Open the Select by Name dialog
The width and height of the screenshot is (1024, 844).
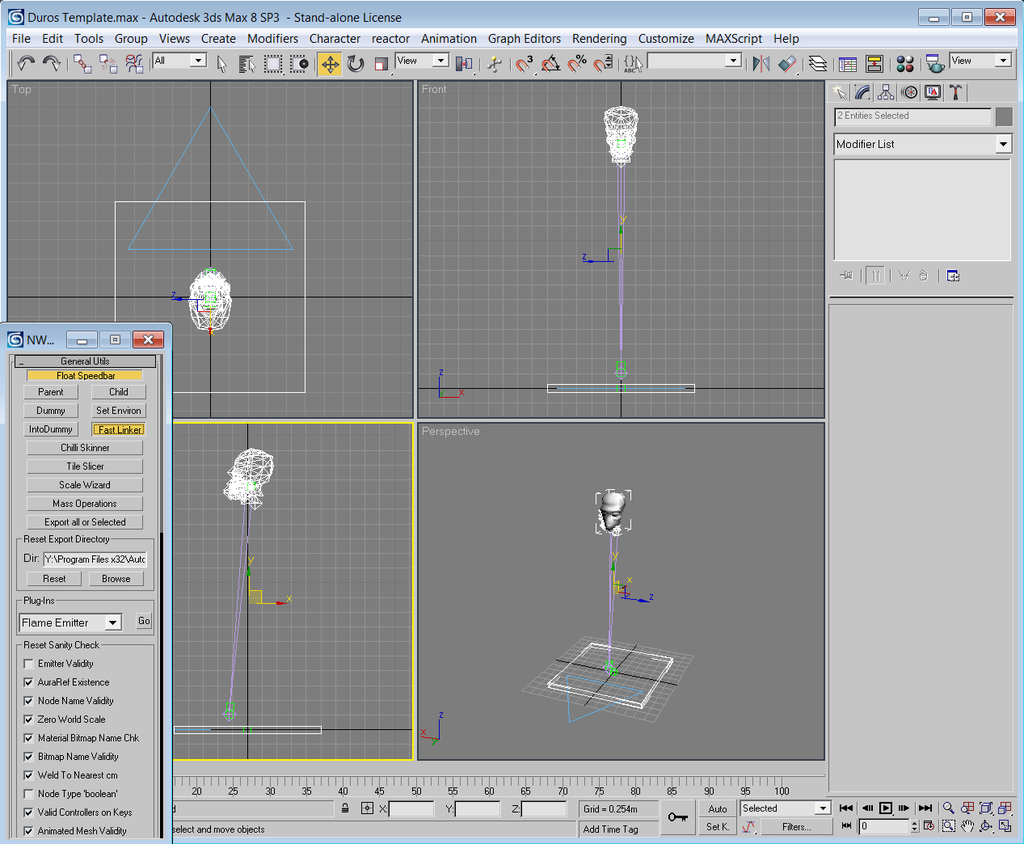point(247,63)
